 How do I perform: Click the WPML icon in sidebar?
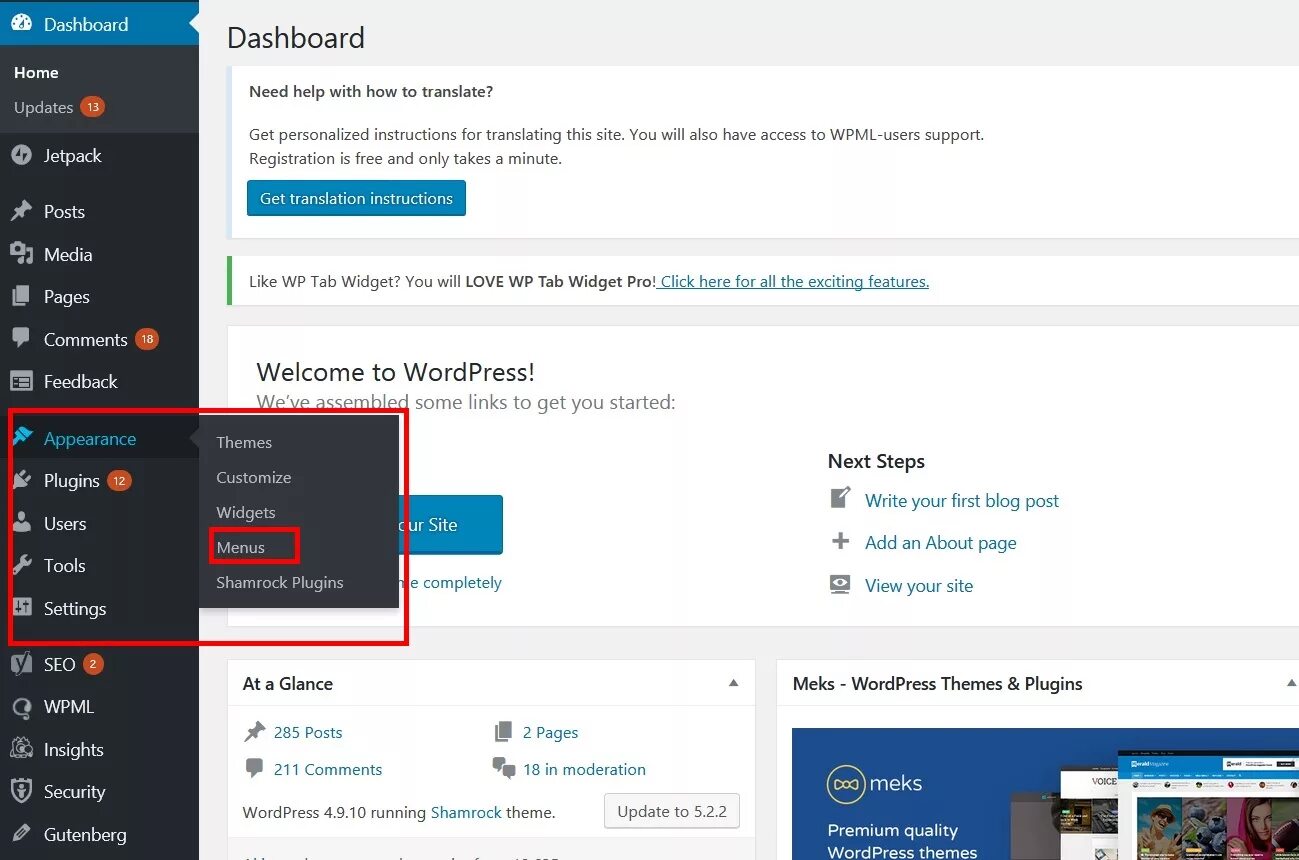21,707
